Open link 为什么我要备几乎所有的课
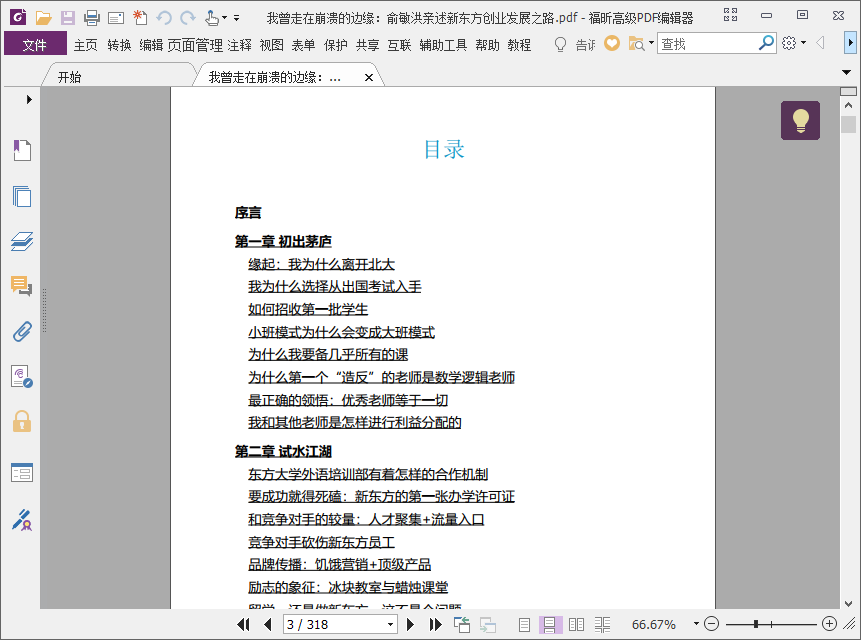 [328, 355]
